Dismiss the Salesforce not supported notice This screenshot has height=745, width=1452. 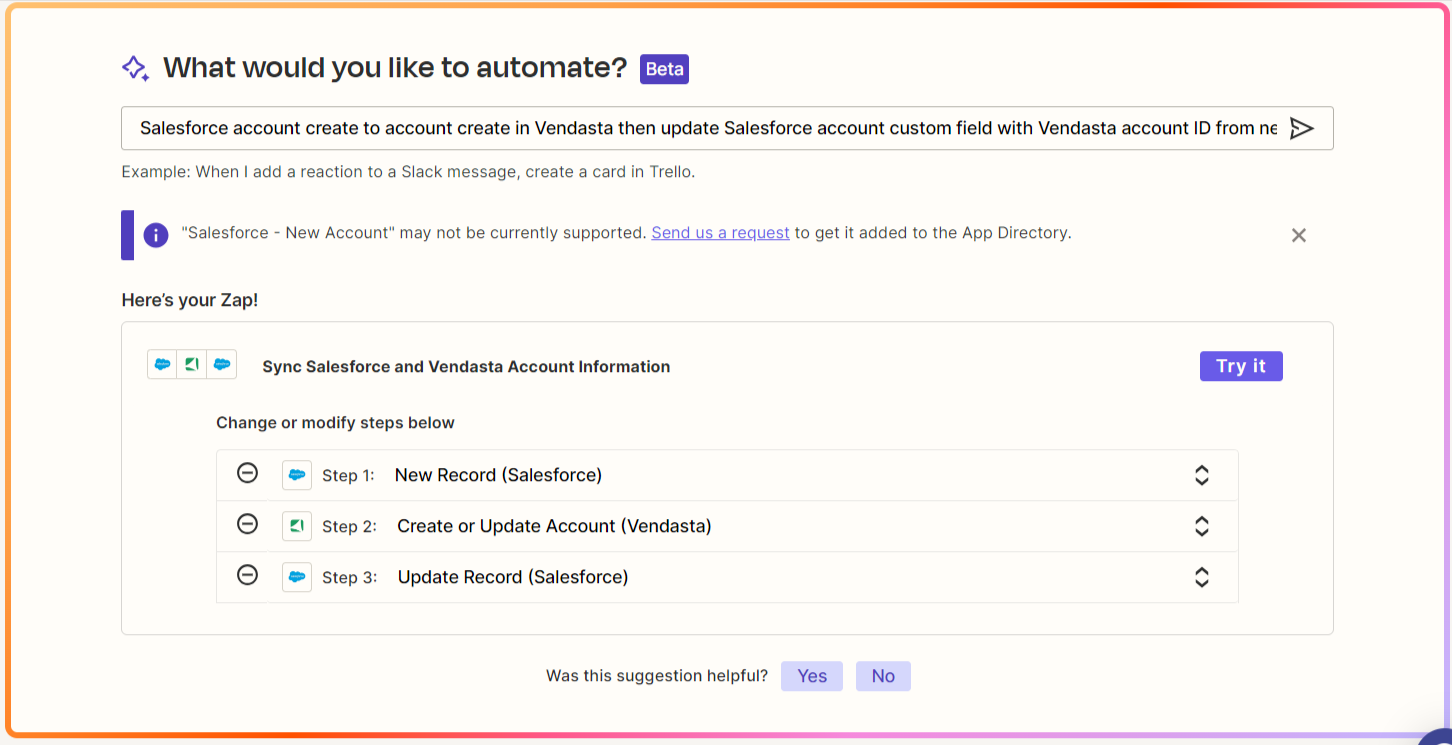click(x=1298, y=235)
